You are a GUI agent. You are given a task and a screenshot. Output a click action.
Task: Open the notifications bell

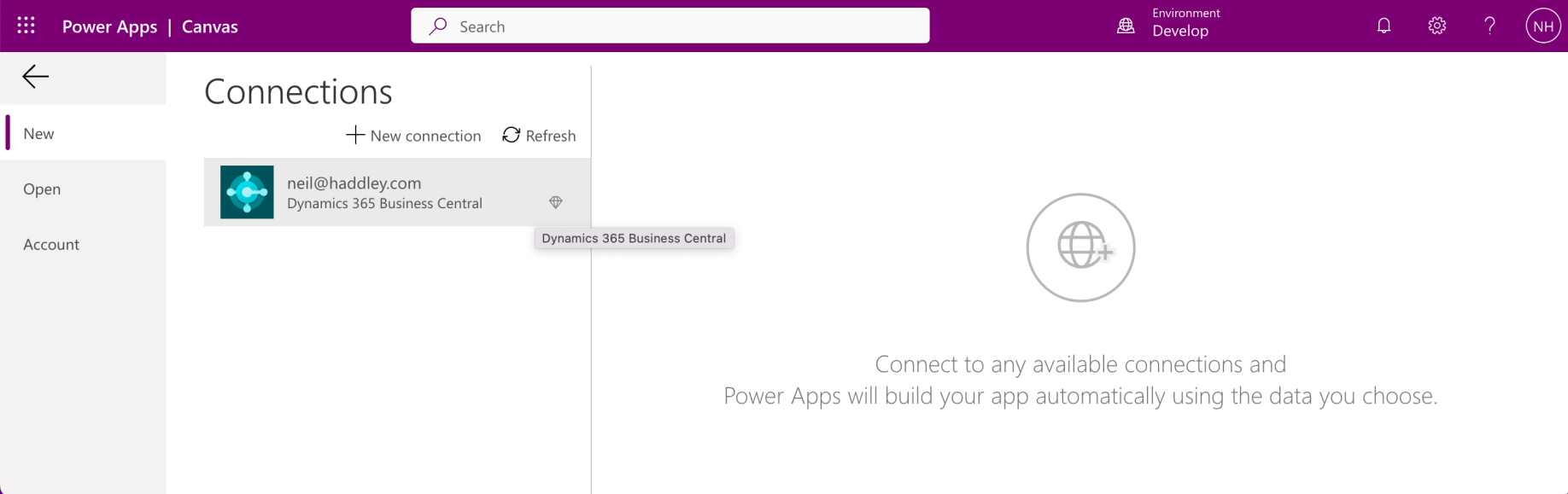tap(1384, 26)
